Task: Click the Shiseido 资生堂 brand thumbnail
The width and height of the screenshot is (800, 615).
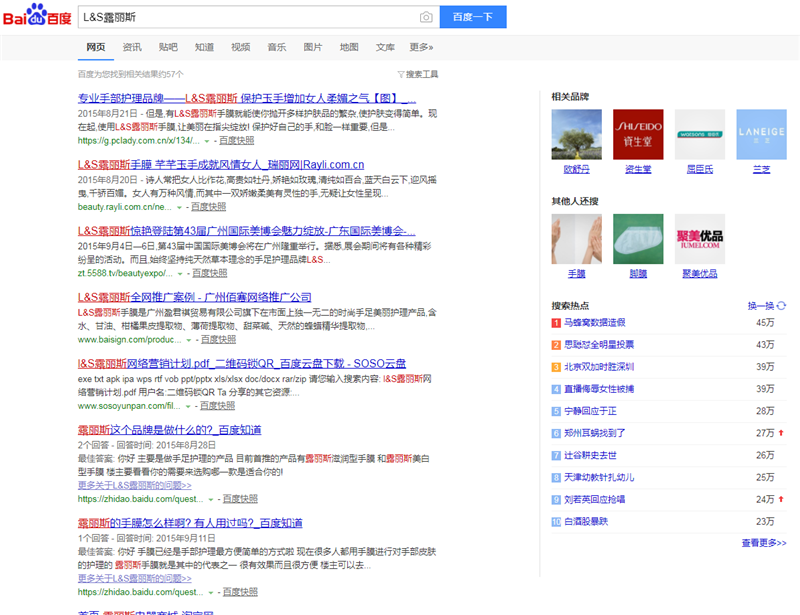Action: click(638, 134)
